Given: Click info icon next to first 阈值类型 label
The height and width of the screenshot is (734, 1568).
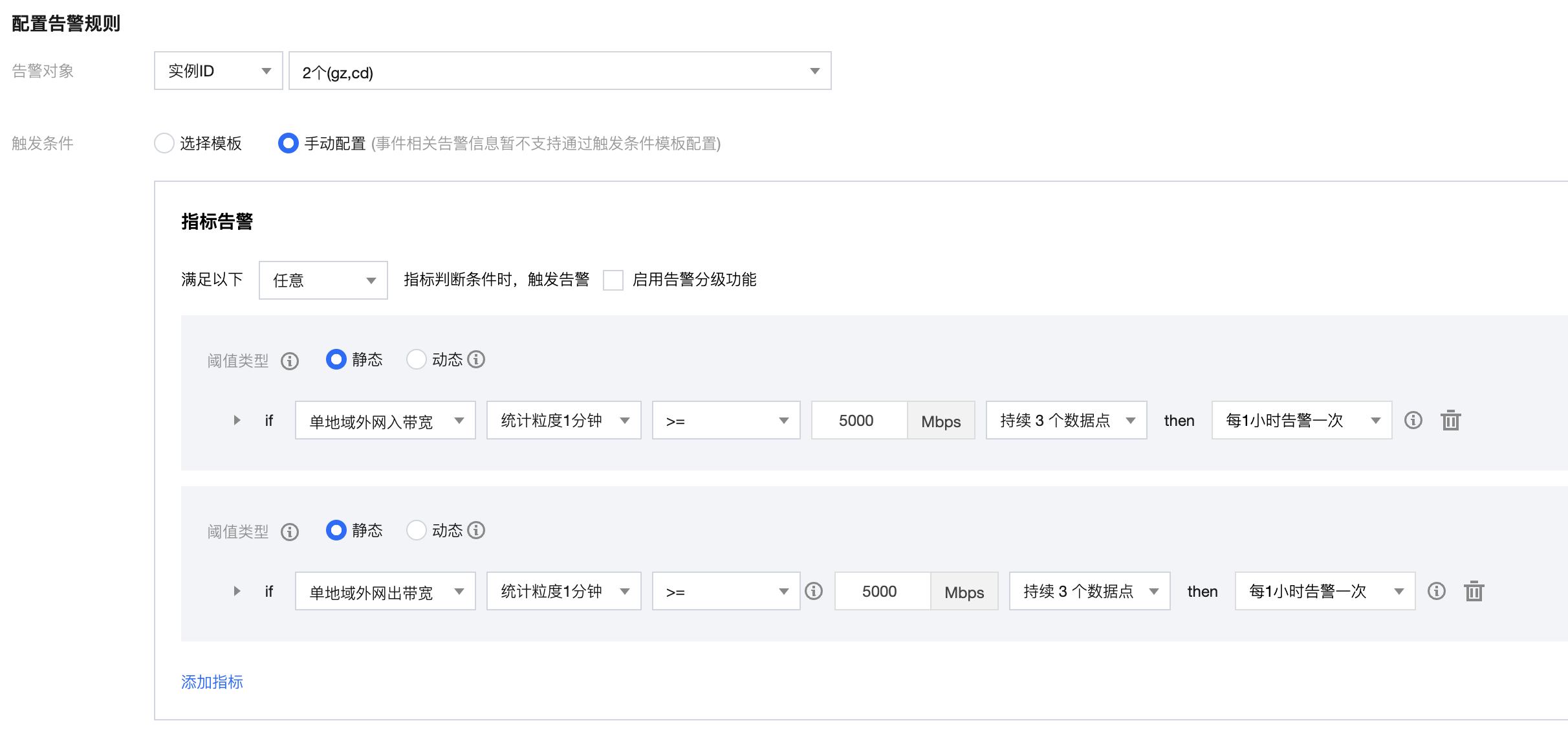Looking at the screenshot, I should [290, 361].
